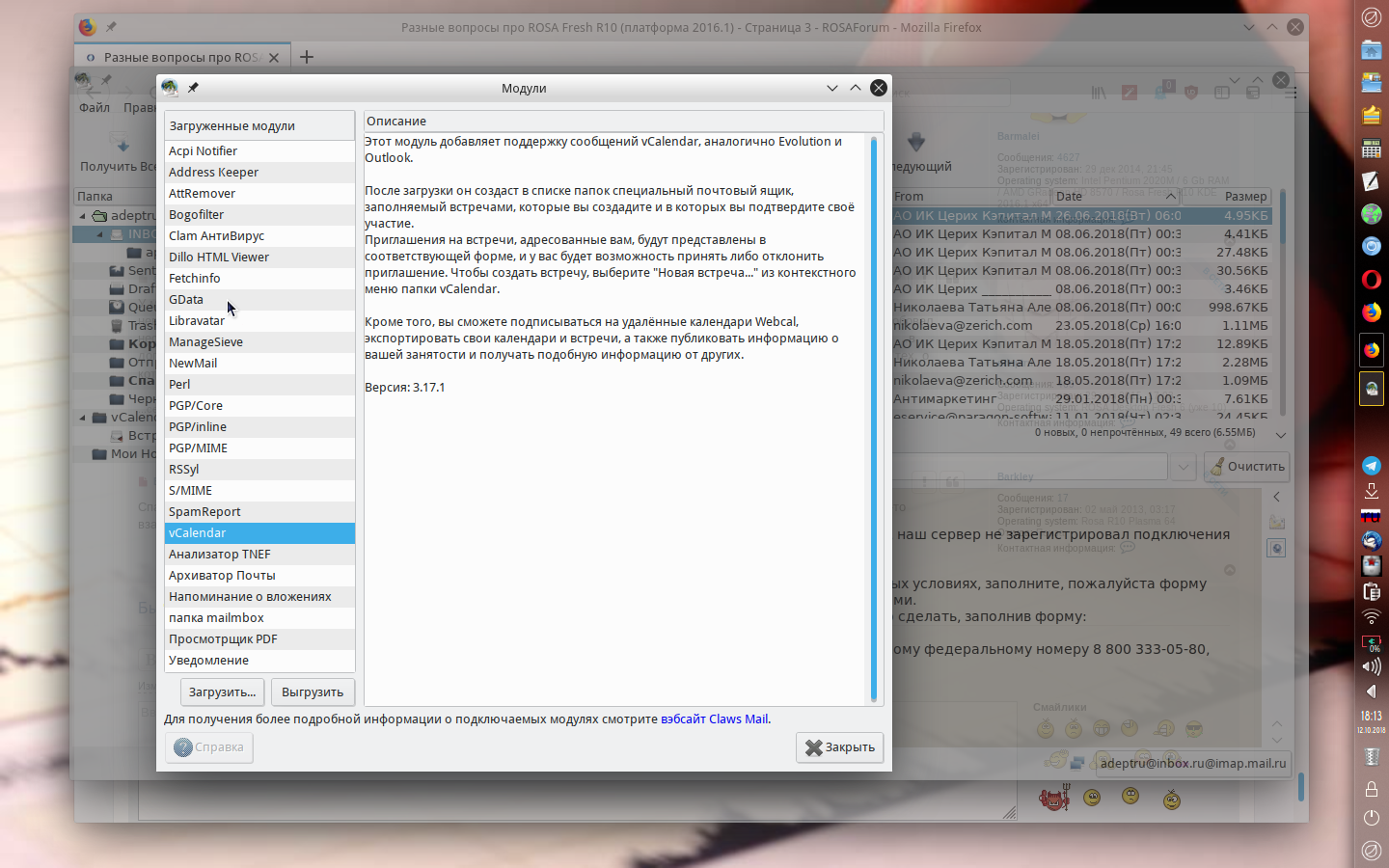Select the Dillo HTML Viewer module
The width and height of the screenshot is (1389, 868).
[259, 258]
